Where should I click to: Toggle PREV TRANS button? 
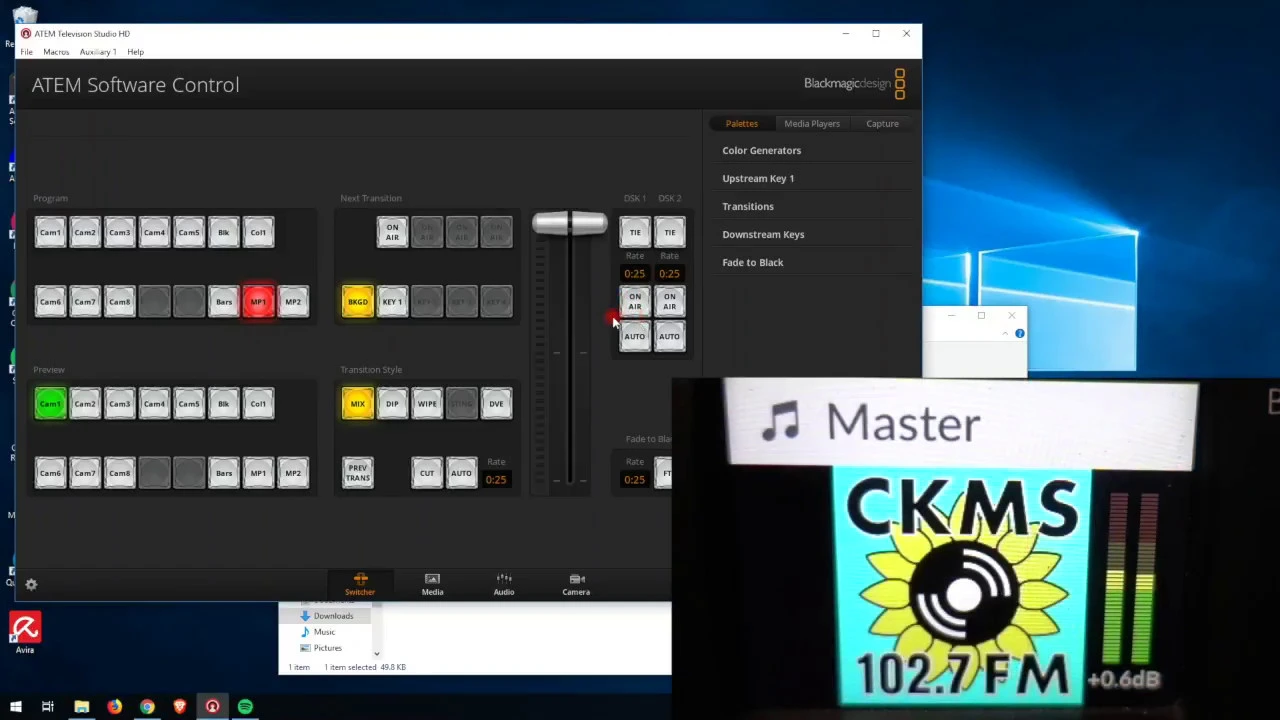(358, 473)
